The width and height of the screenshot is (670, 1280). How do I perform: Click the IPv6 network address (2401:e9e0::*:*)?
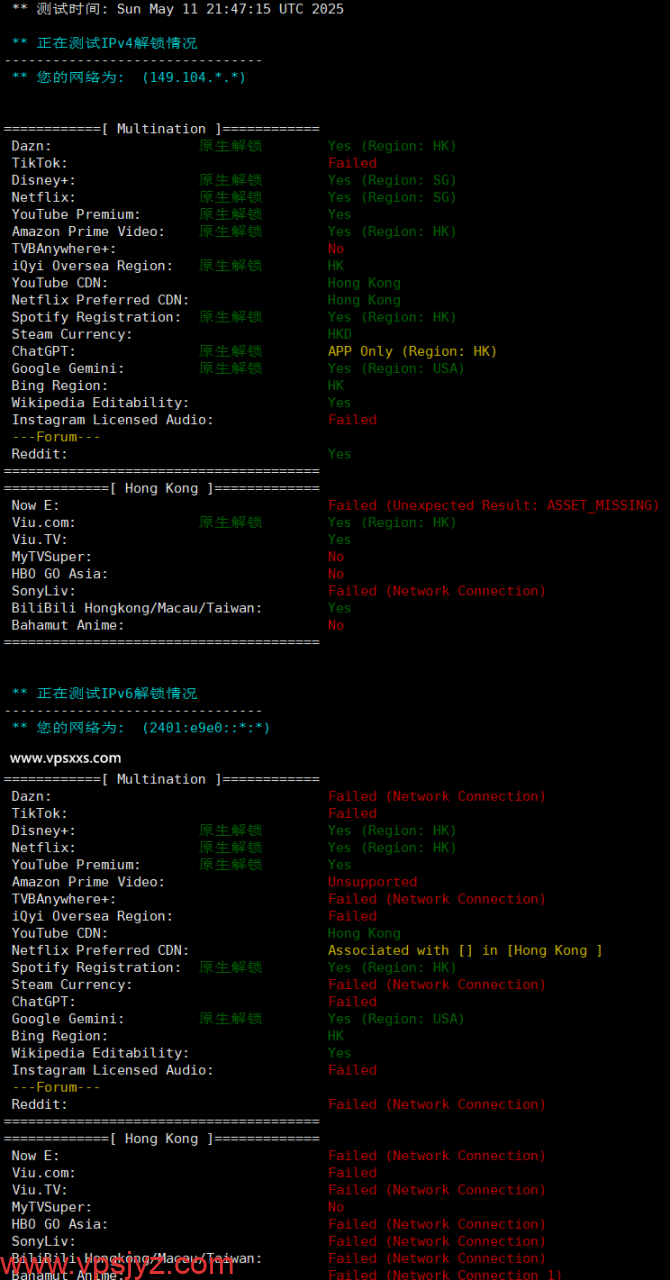[x=206, y=727]
